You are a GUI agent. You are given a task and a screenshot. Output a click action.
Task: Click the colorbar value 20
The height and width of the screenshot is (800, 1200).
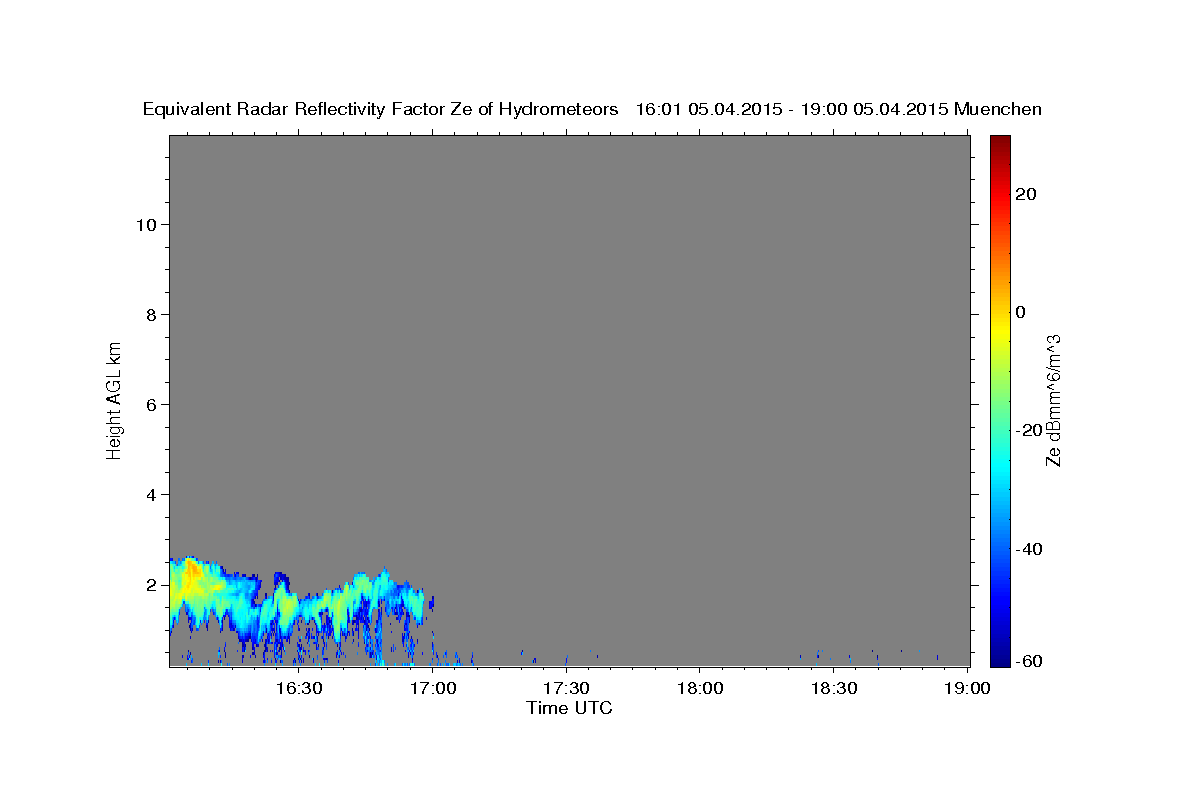[1025, 194]
